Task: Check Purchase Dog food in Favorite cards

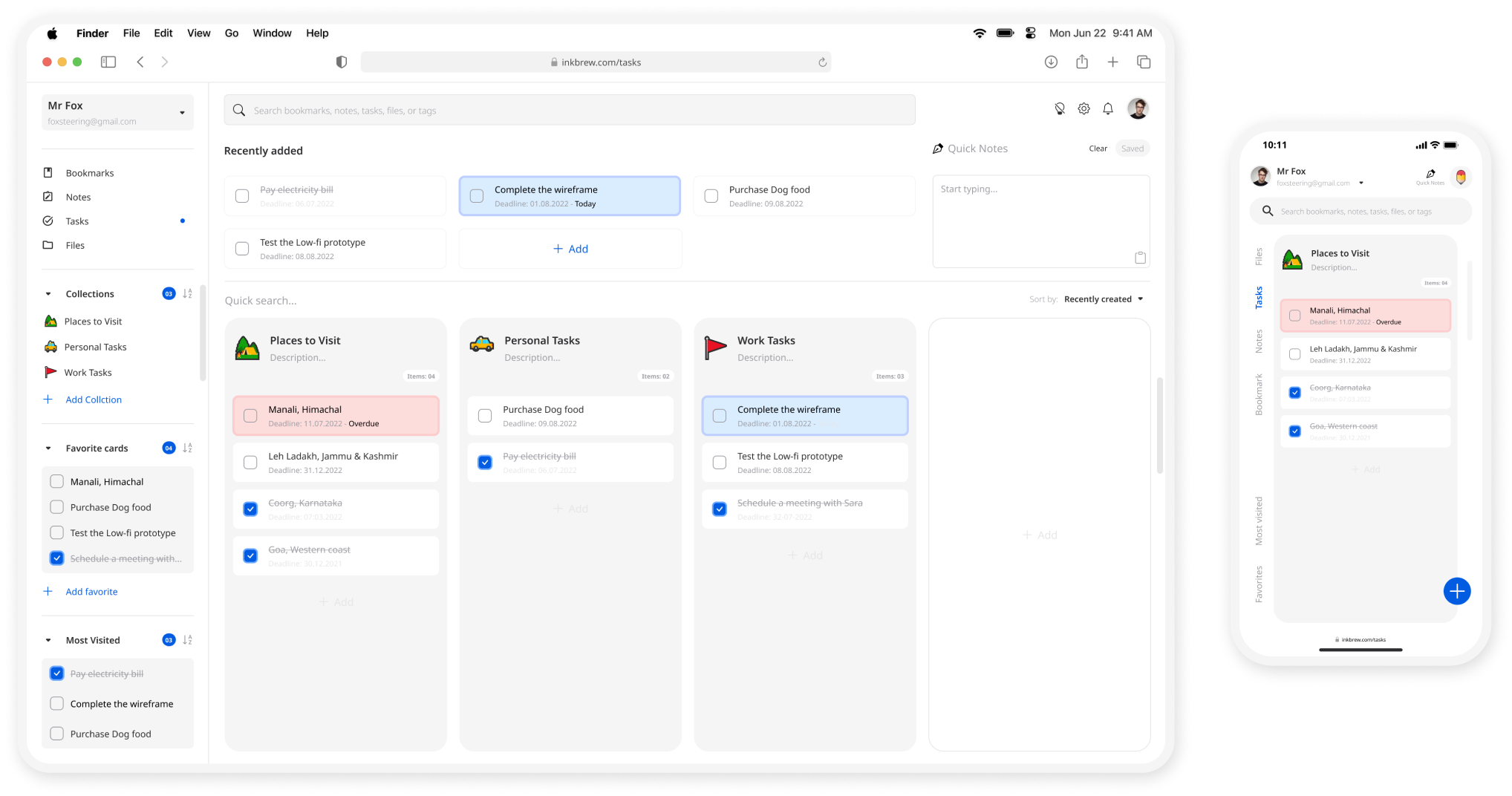Action: [56, 507]
